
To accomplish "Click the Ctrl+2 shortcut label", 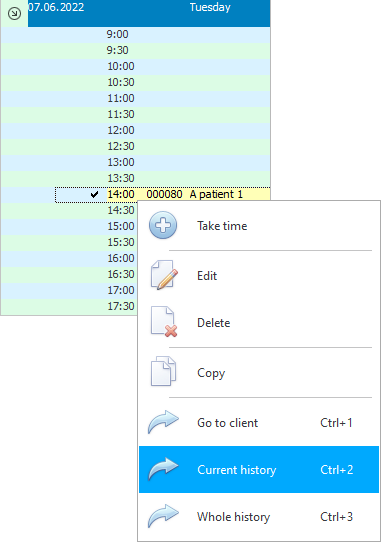I will tap(336, 469).
